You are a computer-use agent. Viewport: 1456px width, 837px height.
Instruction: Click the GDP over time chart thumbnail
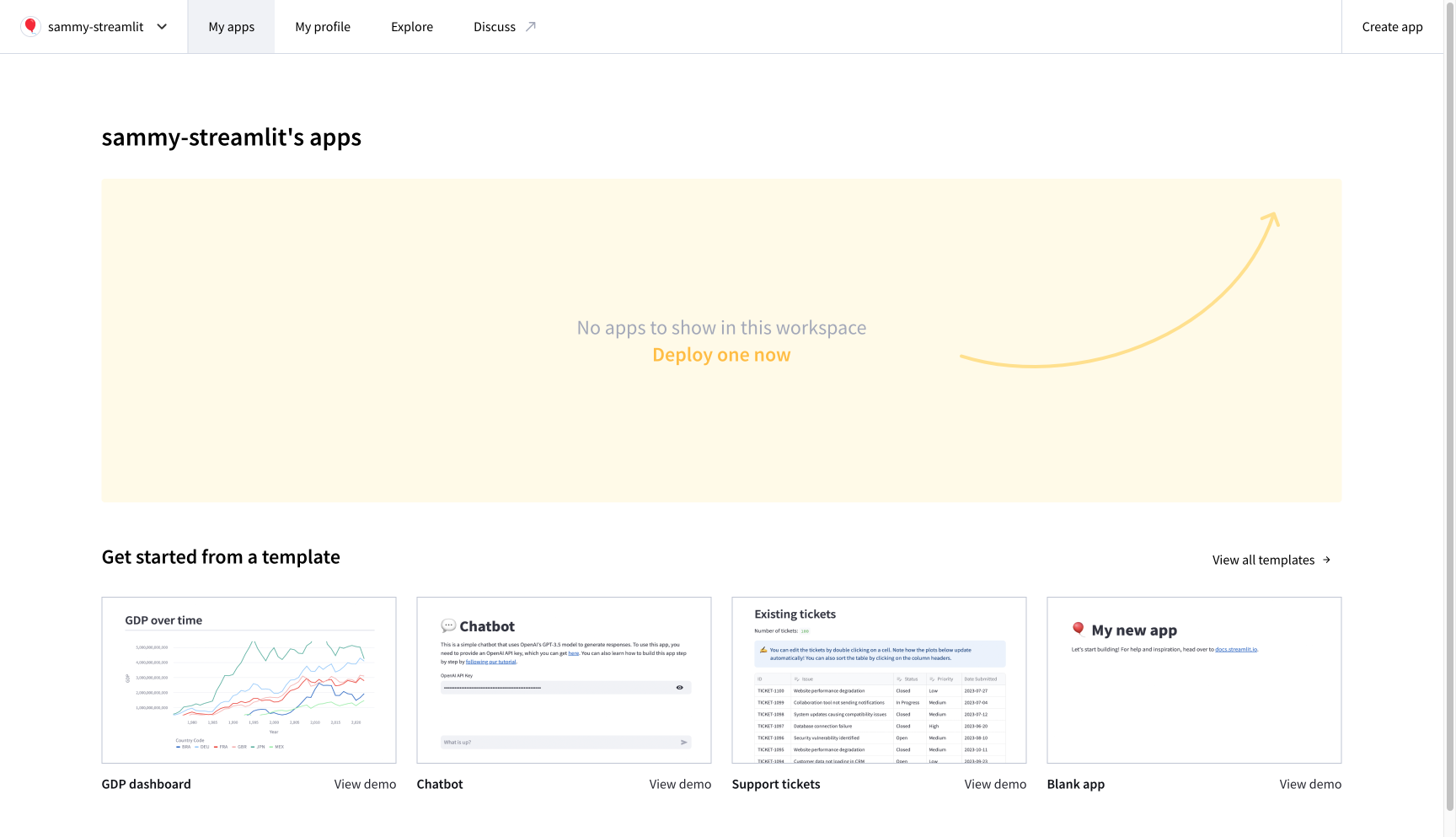249,680
